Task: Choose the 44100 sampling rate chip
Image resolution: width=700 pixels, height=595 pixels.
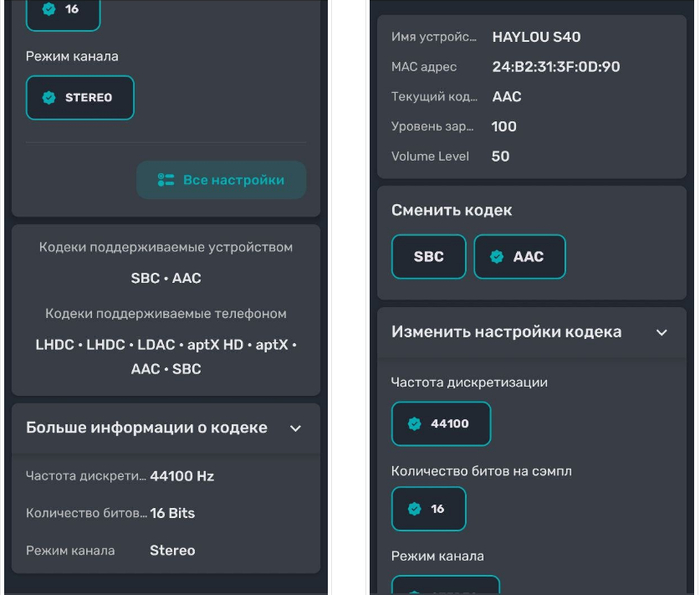Action: 441,424
